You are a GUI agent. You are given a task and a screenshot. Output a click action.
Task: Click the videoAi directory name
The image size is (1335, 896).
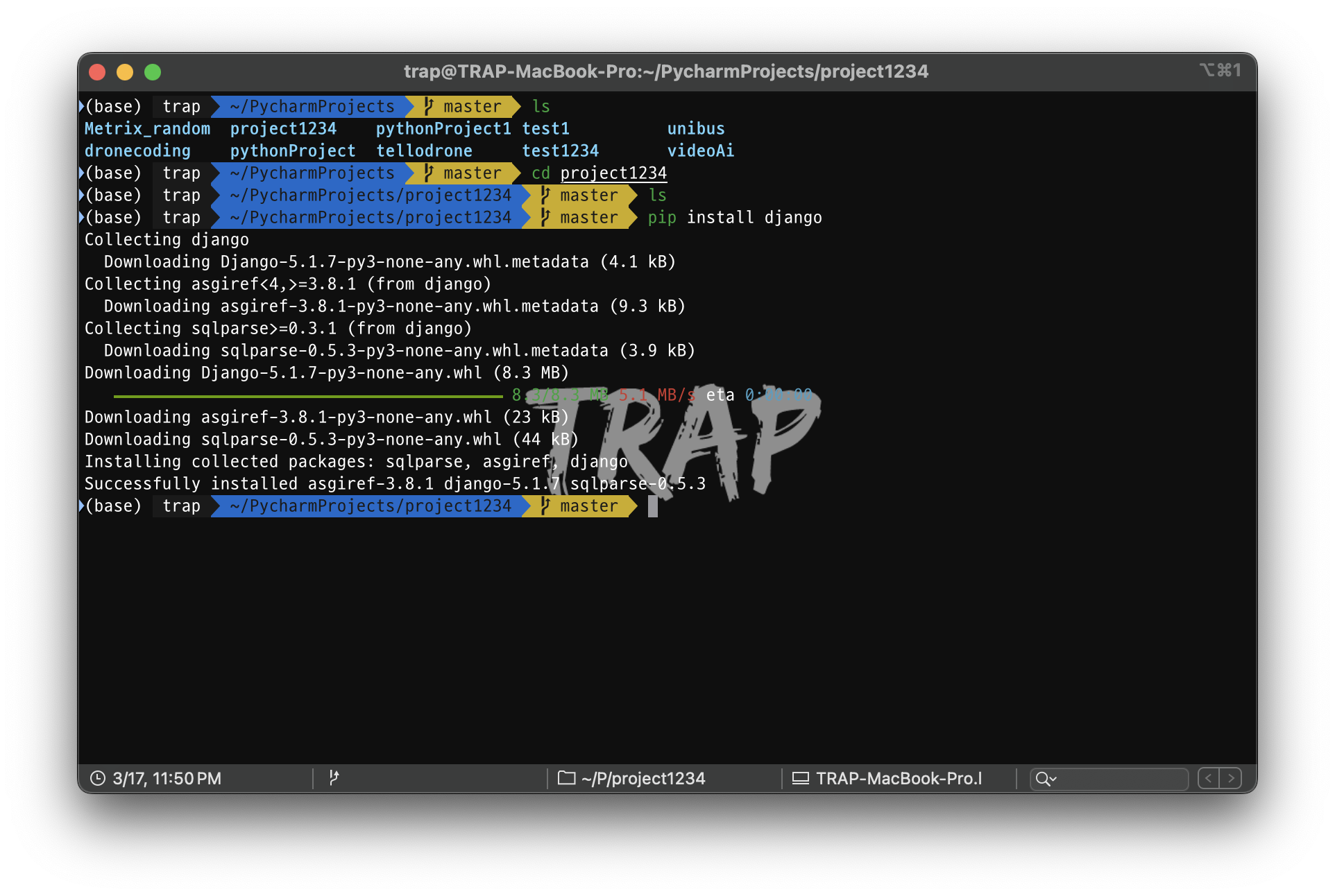pyautogui.click(x=700, y=150)
